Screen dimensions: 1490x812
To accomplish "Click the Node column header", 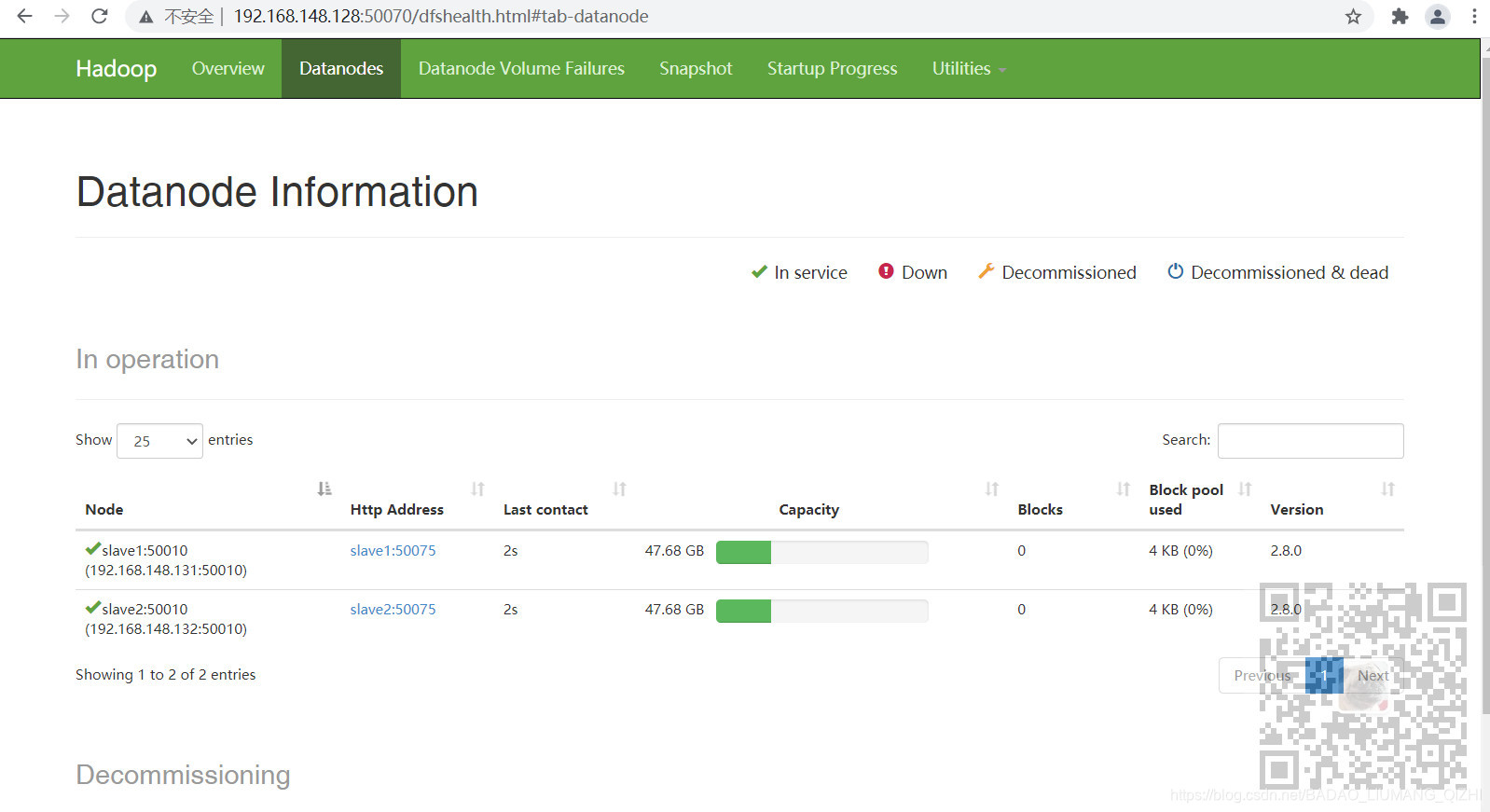I will tap(104, 509).
